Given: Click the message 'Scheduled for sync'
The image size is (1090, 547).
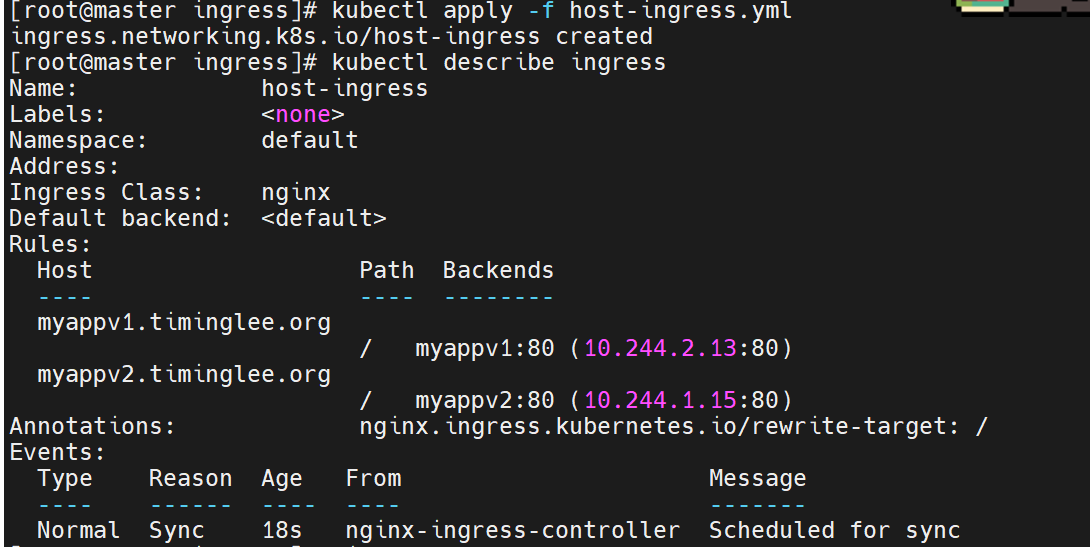Looking at the screenshot, I should 834,530.
